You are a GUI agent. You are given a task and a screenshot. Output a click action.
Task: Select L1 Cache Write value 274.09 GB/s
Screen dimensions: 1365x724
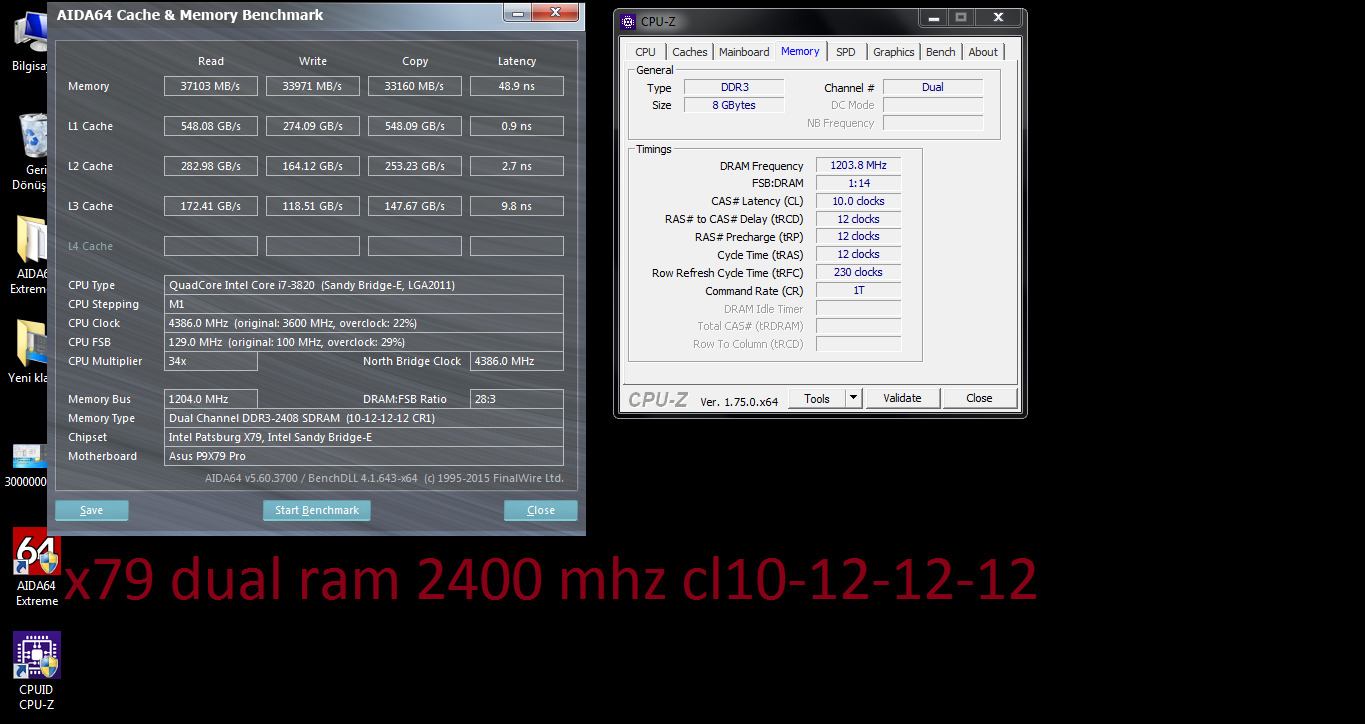[313, 126]
